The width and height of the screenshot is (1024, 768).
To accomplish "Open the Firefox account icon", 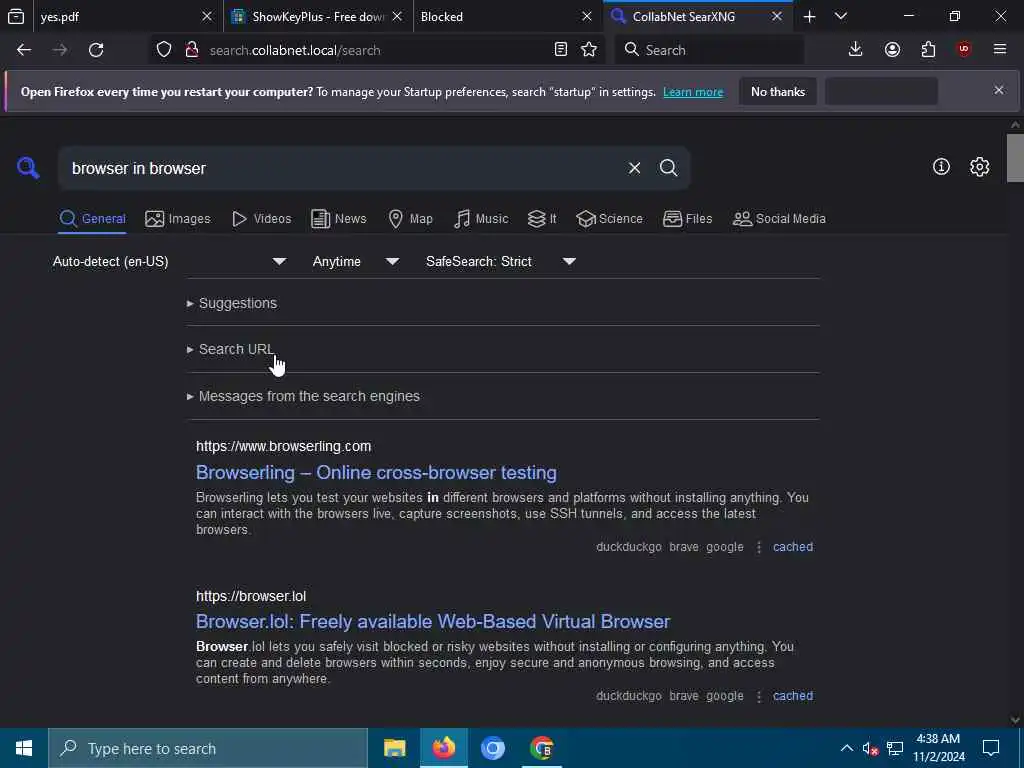I will (x=892, y=50).
